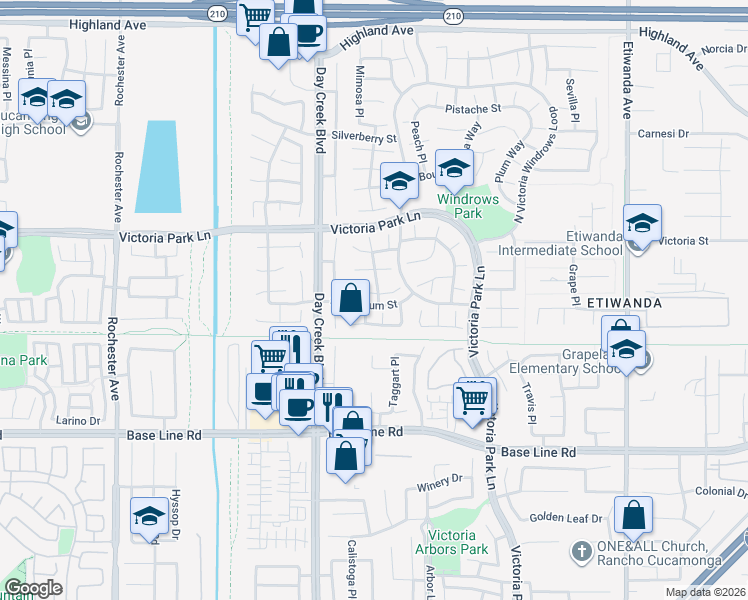748x600 pixels.
Task: Select the Messina Pl street label
Action: [x=6, y=74]
